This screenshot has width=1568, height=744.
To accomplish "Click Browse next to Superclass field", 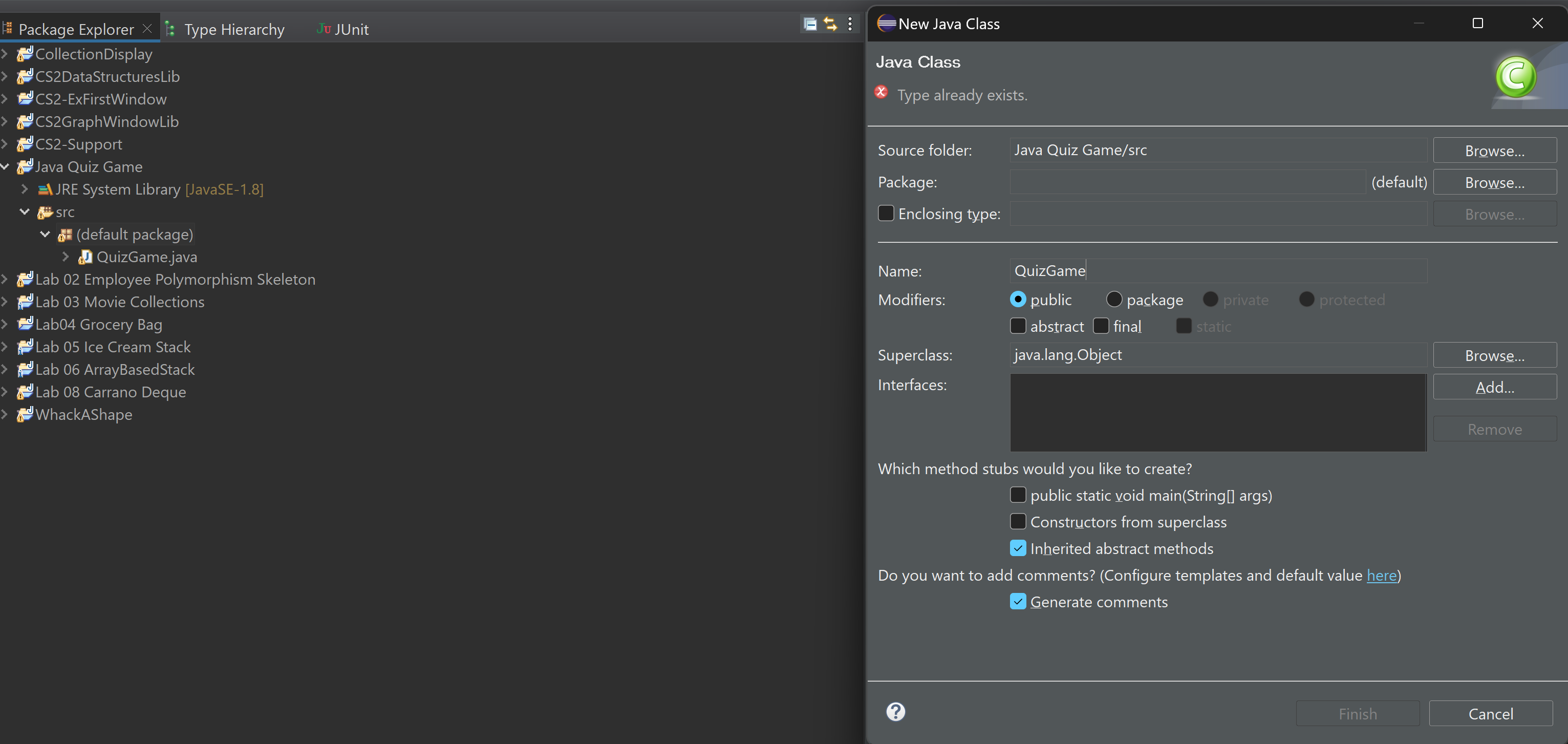I will click(1494, 355).
